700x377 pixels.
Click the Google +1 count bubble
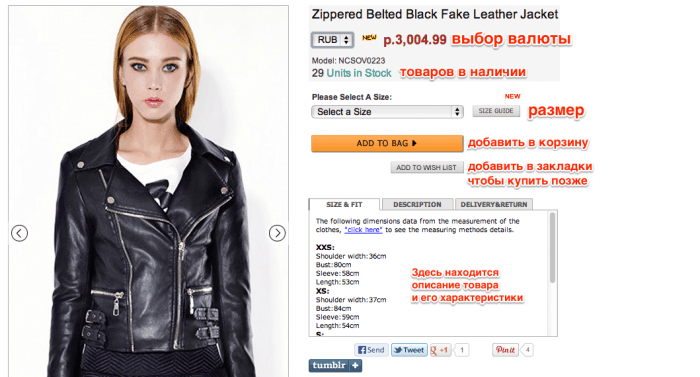[x=462, y=350]
